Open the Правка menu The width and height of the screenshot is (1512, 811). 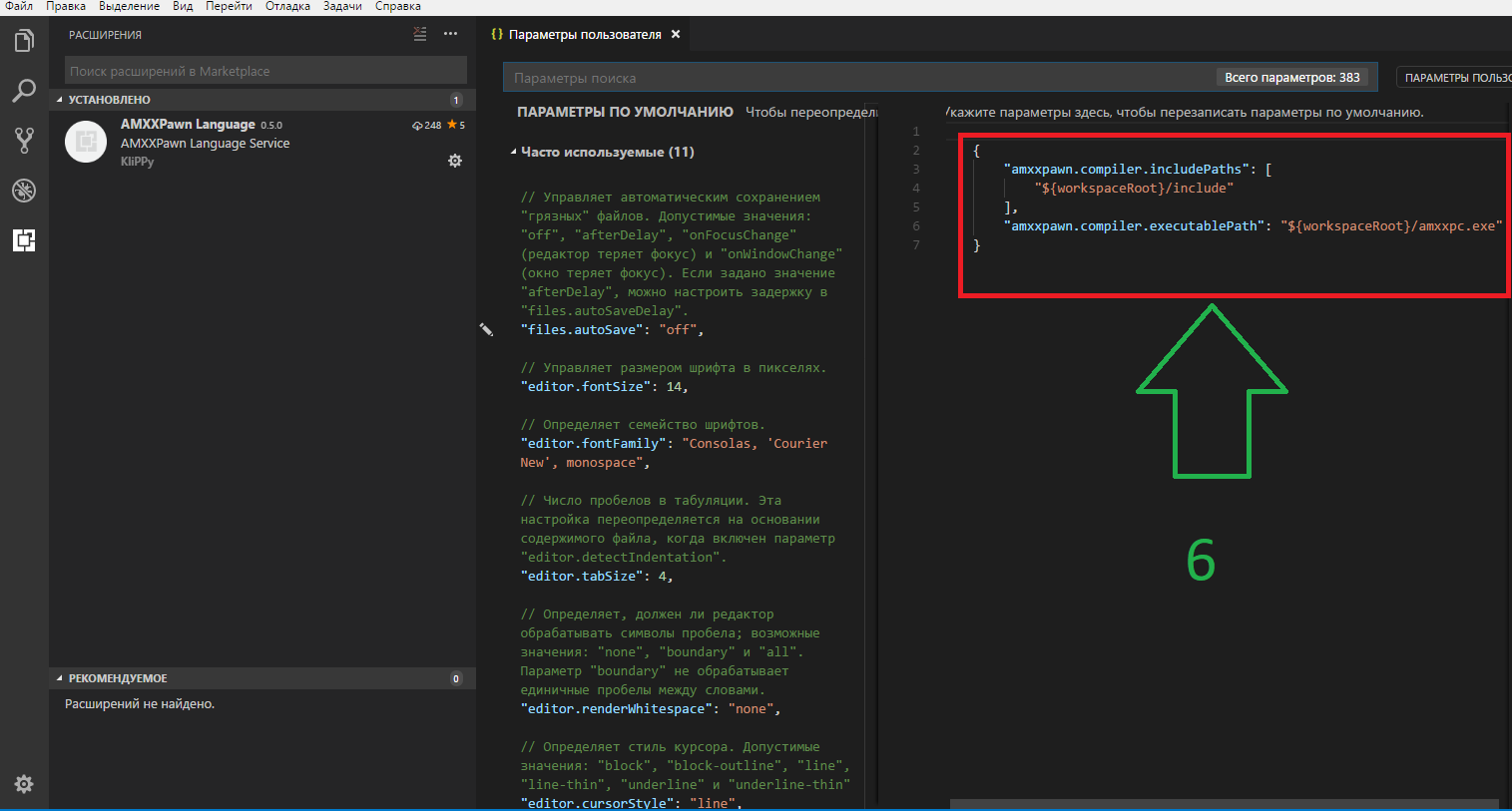pos(66,6)
